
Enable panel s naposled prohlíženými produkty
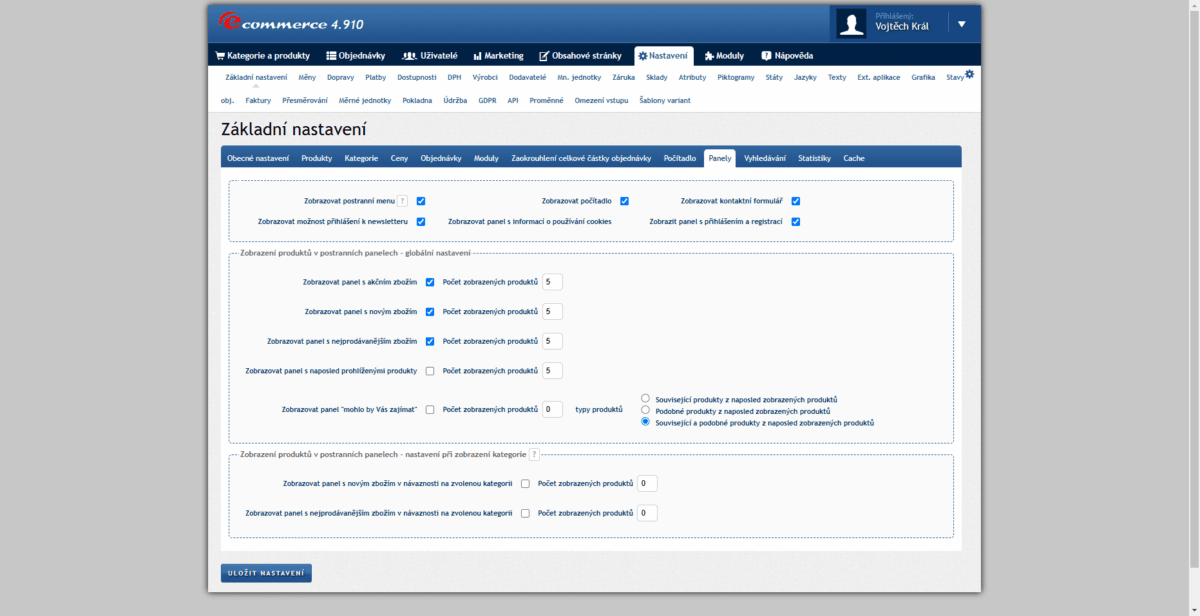[430, 371]
